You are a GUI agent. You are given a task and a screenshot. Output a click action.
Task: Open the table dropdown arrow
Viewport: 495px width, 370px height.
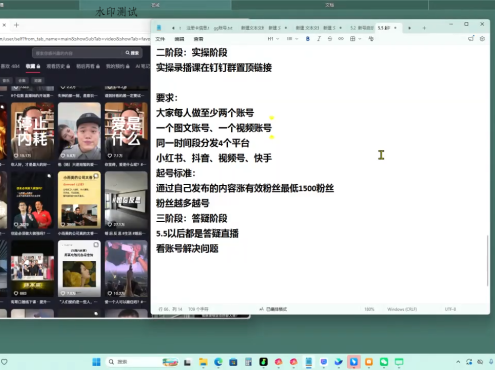[360, 39]
